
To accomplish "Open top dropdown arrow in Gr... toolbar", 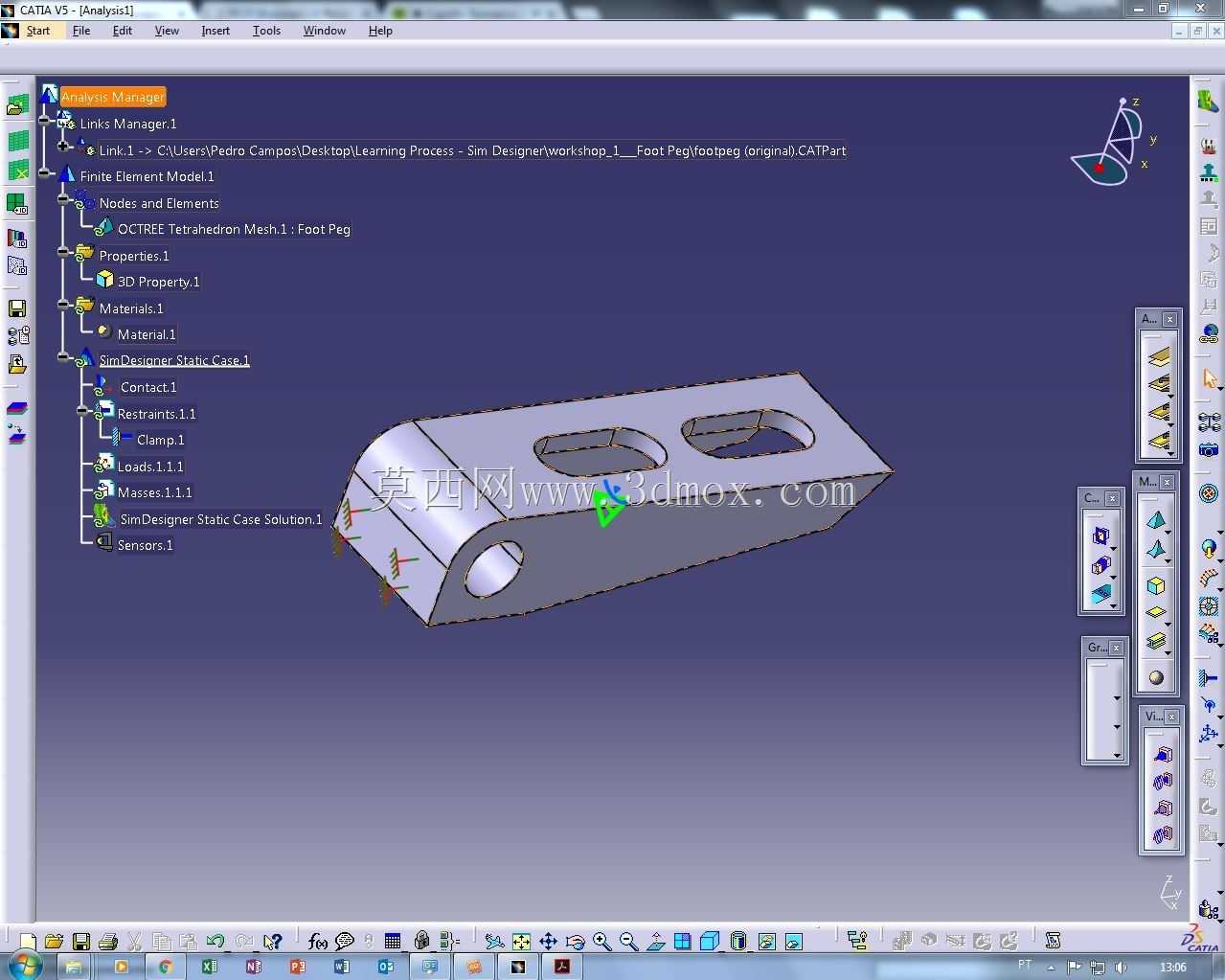I will click(1117, 698).
